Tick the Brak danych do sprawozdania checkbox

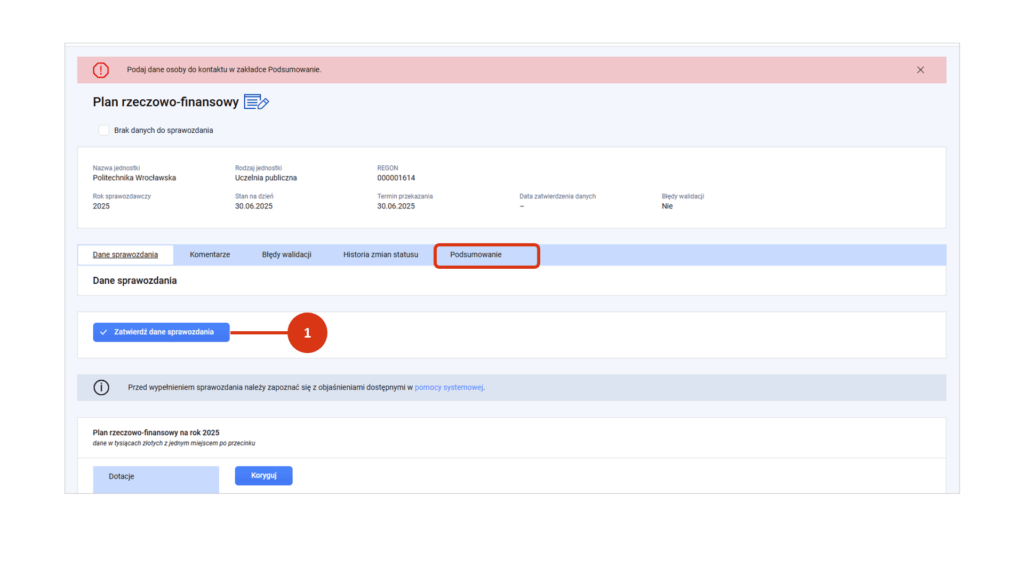(103, 130)
